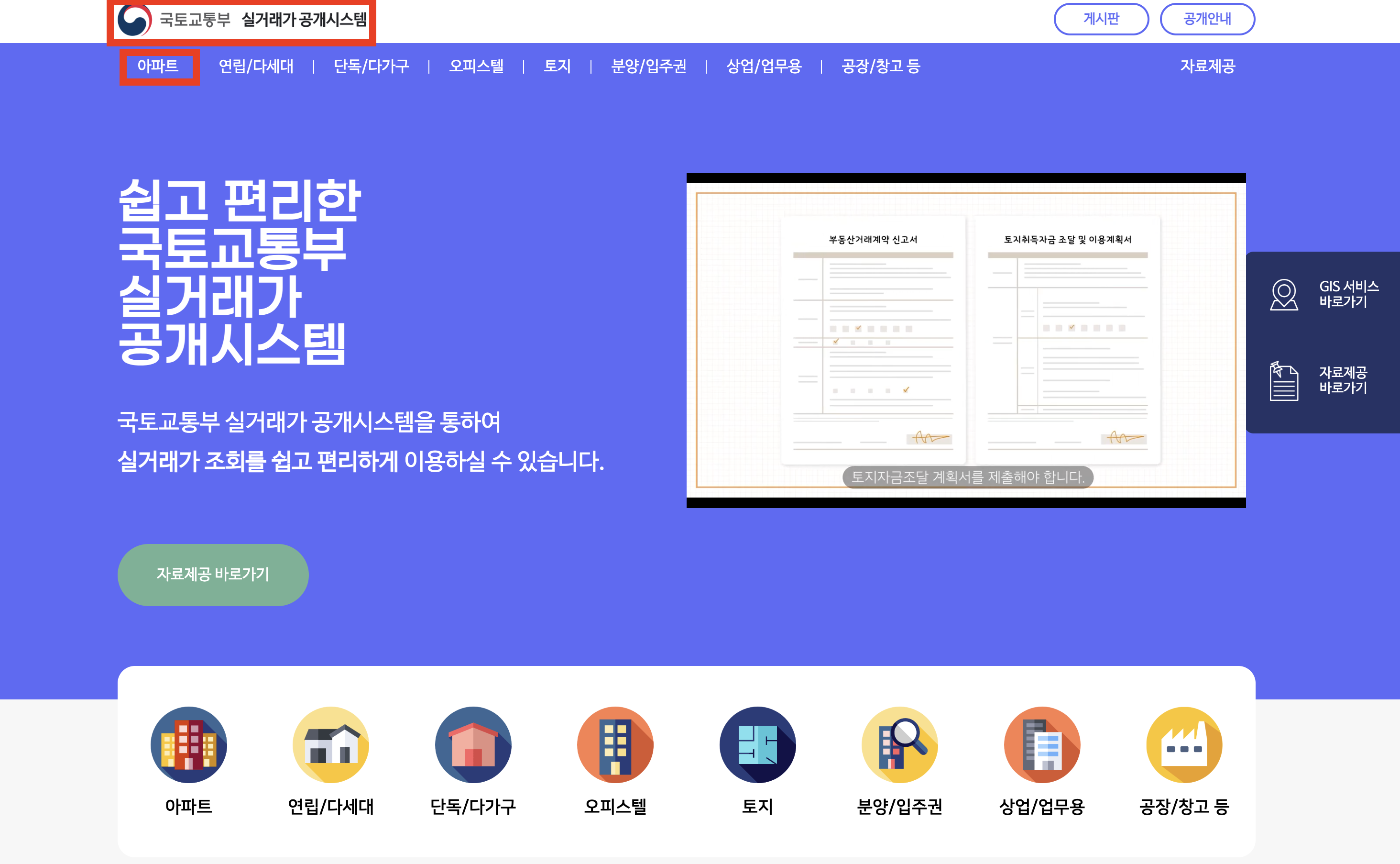This screenshot has width=1400, height=864.
Task: Open the 공장/창고 등 factory icon
Action: pyautogui.click(x=1184, y=744)
